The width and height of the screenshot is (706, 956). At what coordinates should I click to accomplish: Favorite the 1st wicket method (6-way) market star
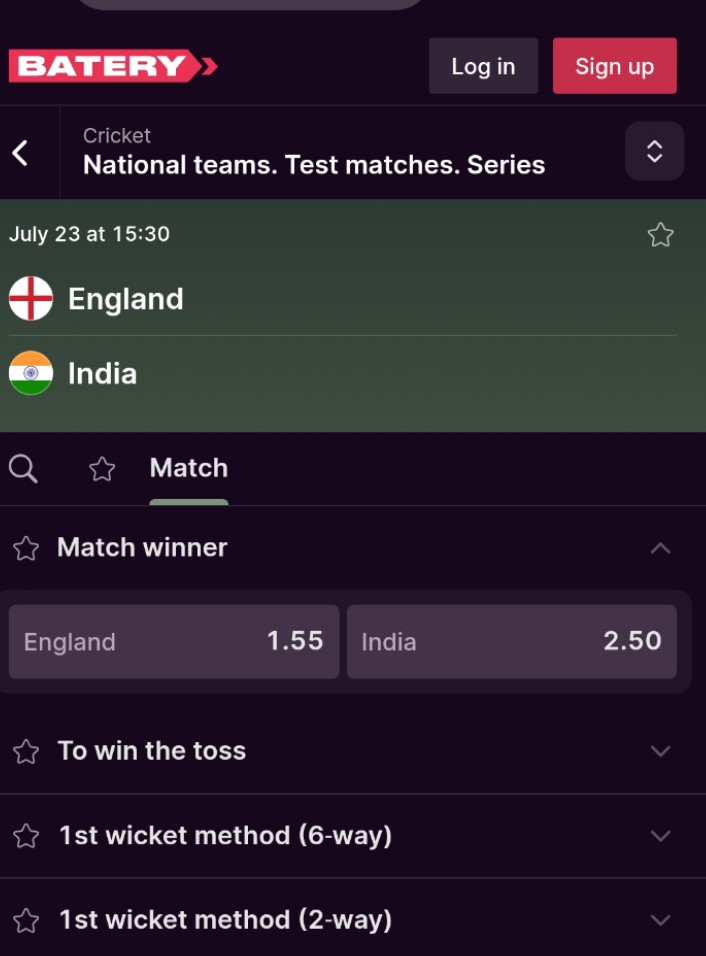(25, 836)
